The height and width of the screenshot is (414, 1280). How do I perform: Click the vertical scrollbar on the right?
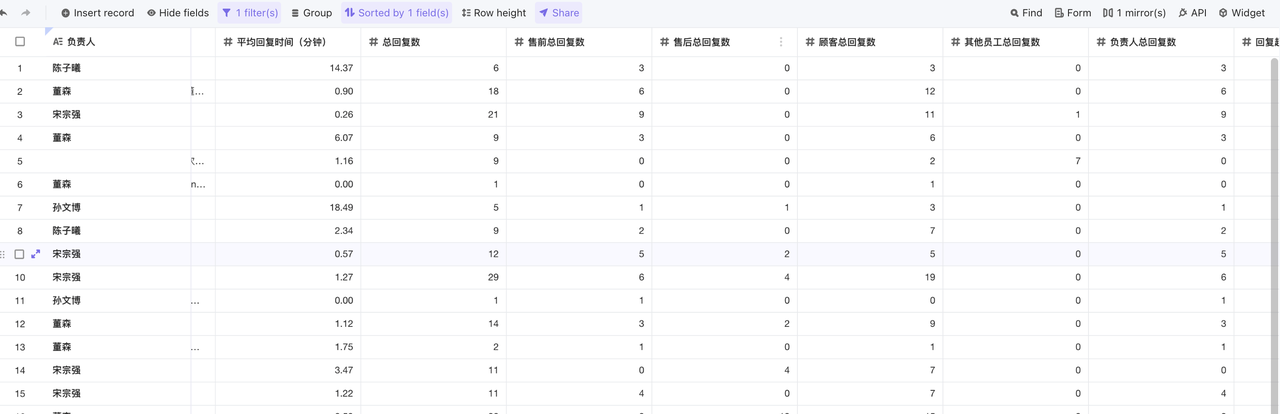(1274, 200)
